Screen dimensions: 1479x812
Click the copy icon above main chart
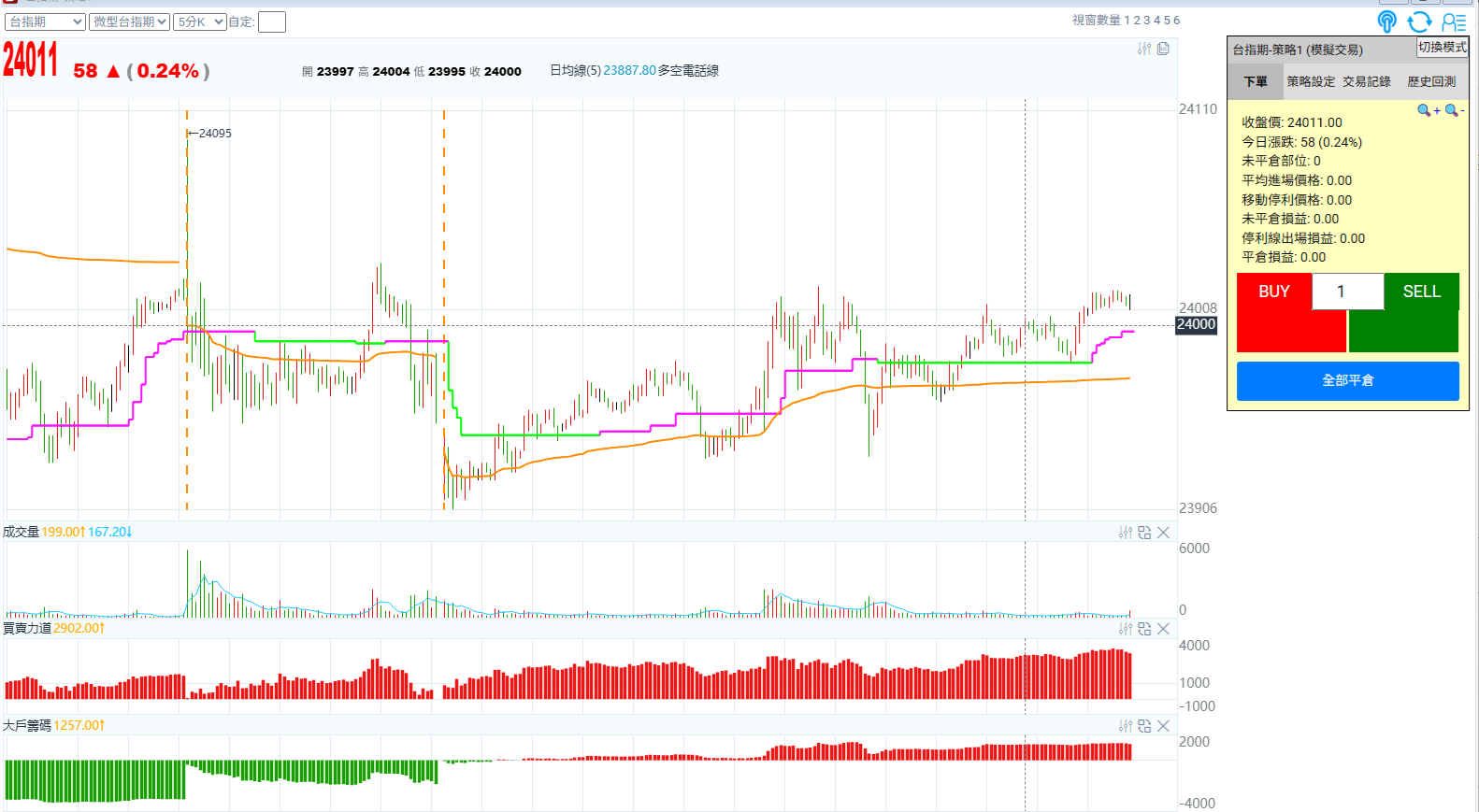[x=1163, y=49]
